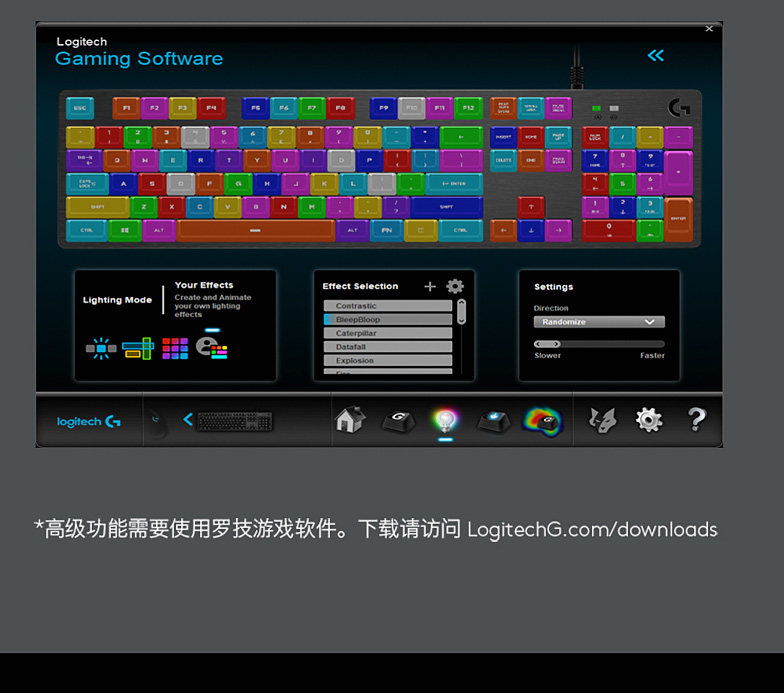Image resolution: width=784 pixels, height=693 pixels.
Task: Add a new effect with plus icon
Action: tap(430, 286)
